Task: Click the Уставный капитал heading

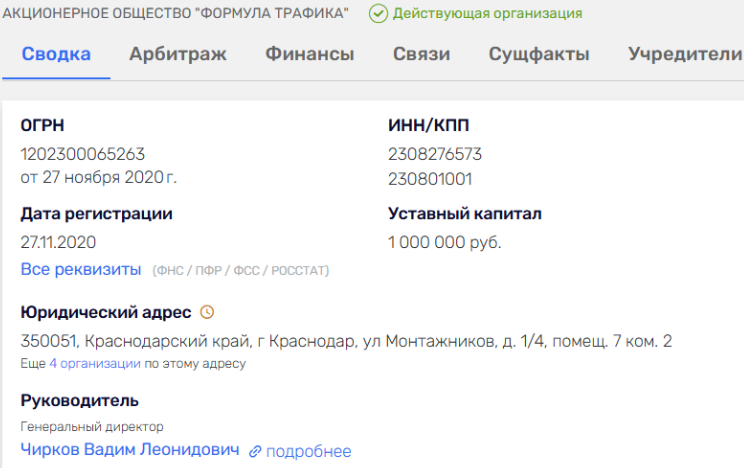Action: point(465,214)
